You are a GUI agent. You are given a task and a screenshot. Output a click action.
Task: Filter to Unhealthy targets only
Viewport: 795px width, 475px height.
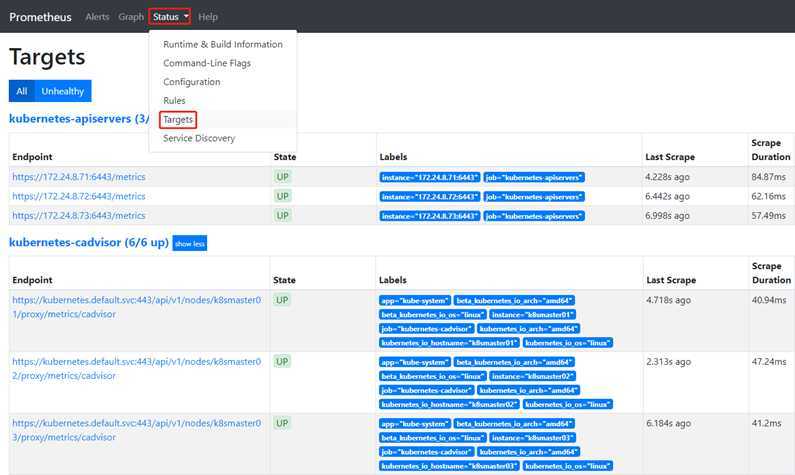63,91
